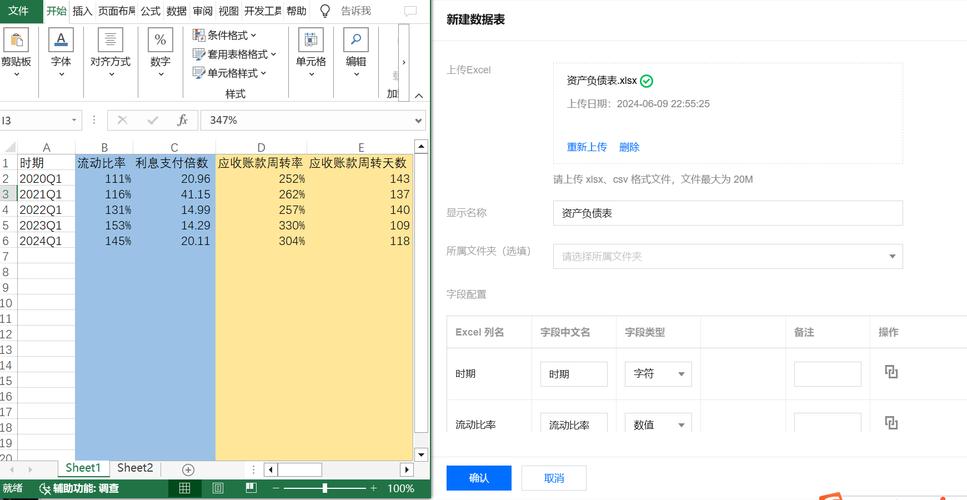Screen dimensions: 967x500
Task: Cancel formula entry with X icon
Action: [x=122, y=120]
